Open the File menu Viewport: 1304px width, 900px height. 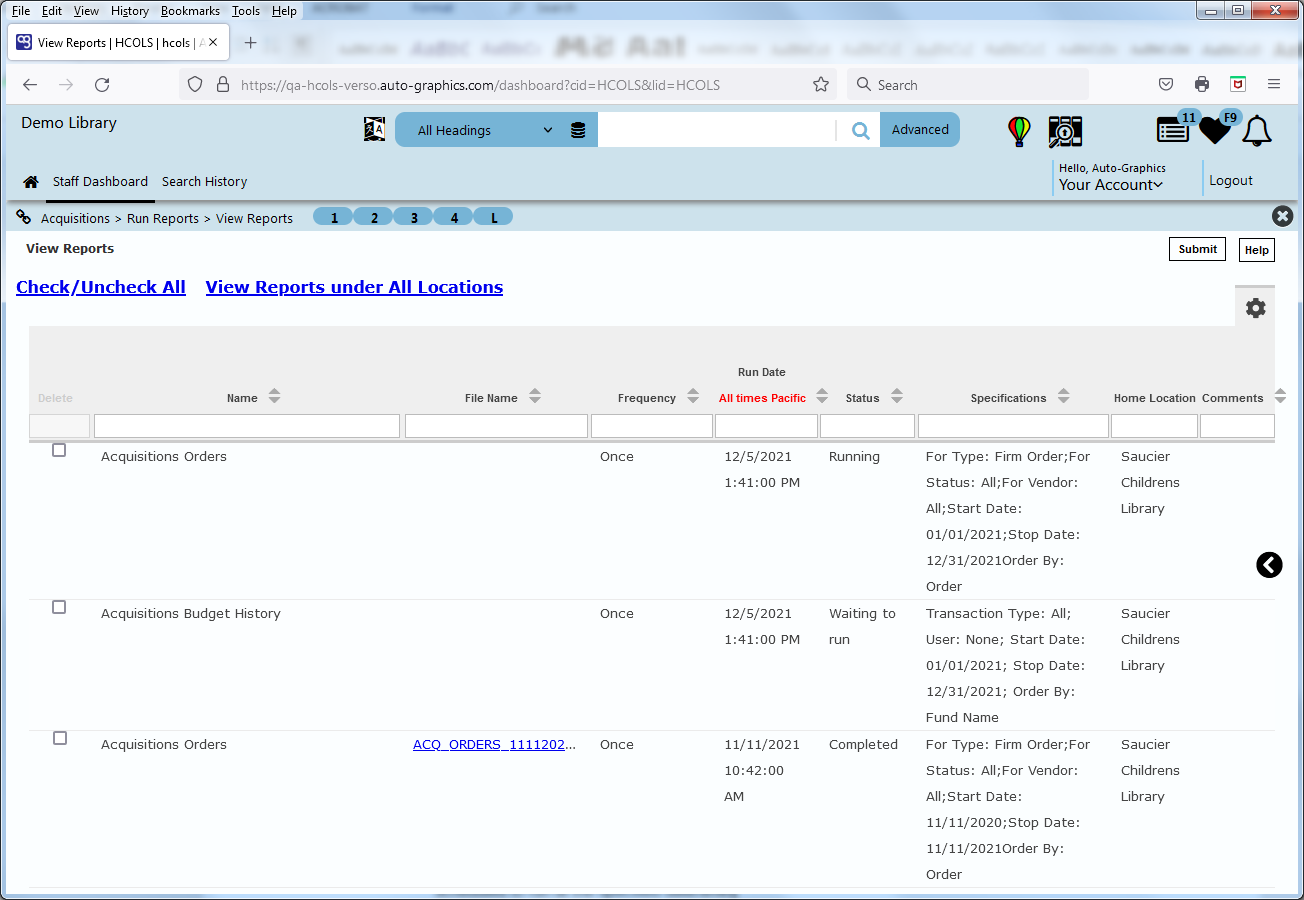point(21,11)
